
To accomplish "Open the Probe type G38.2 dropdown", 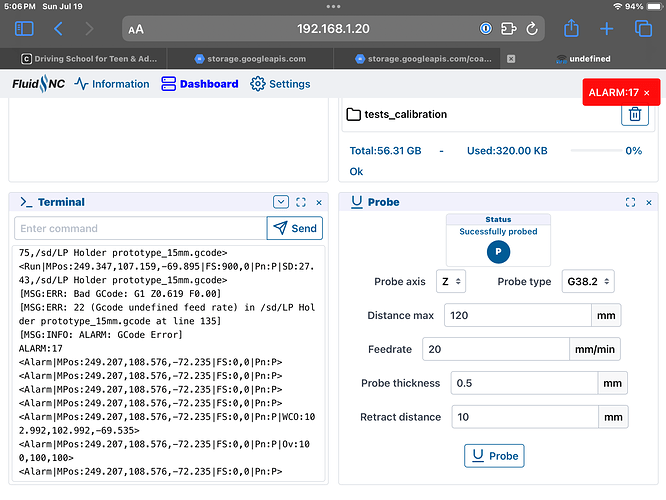I will click(x=588, y=281).
